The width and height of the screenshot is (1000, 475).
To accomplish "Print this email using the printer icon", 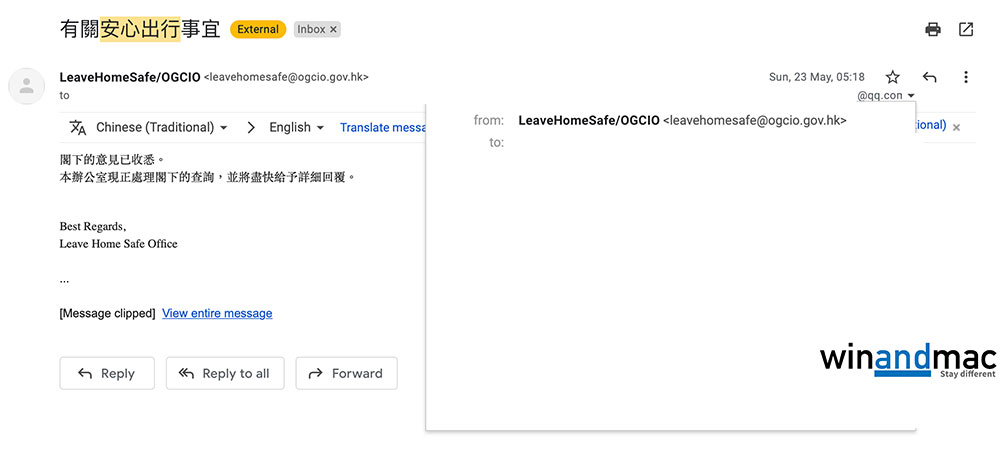I will click(x=933, y=29).
